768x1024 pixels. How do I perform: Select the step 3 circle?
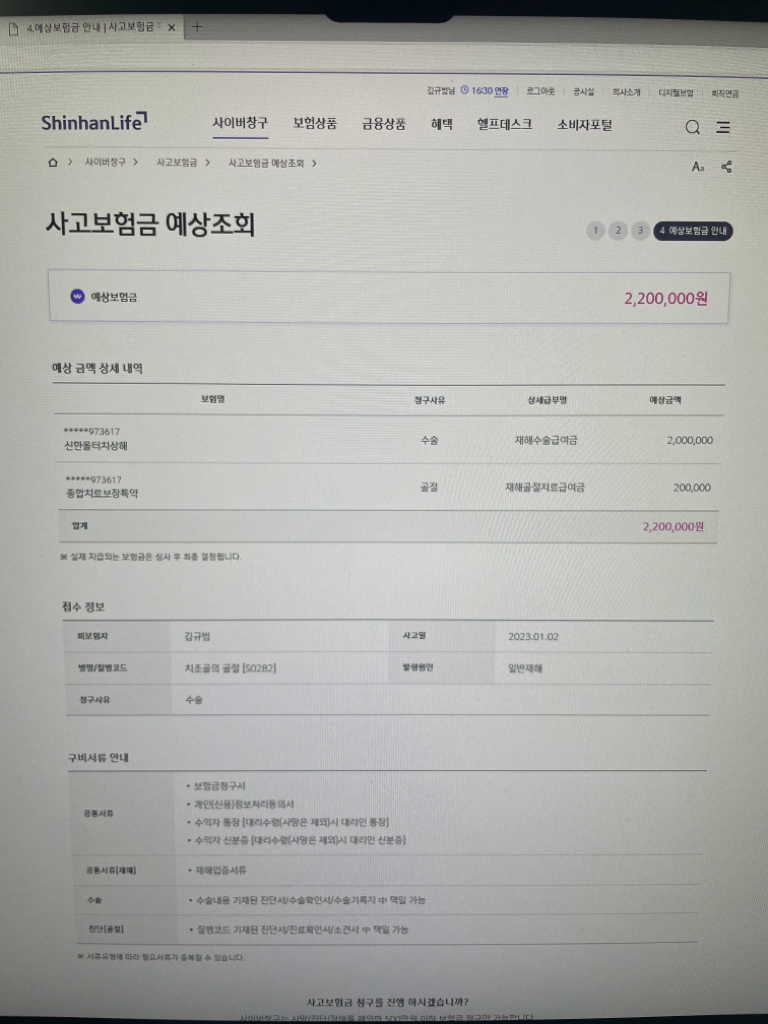[640, 231]
